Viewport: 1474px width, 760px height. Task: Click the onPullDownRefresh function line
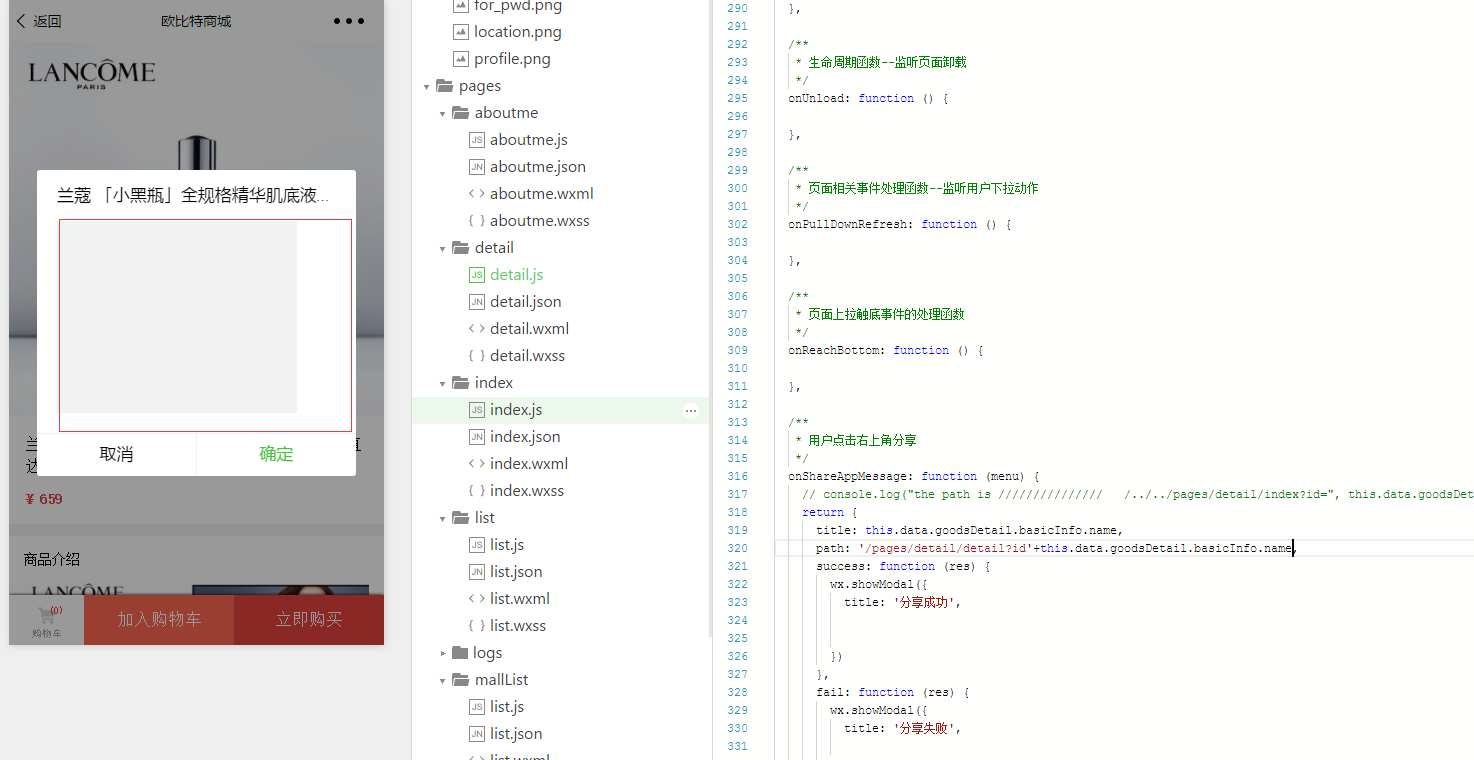click(899, 225)
